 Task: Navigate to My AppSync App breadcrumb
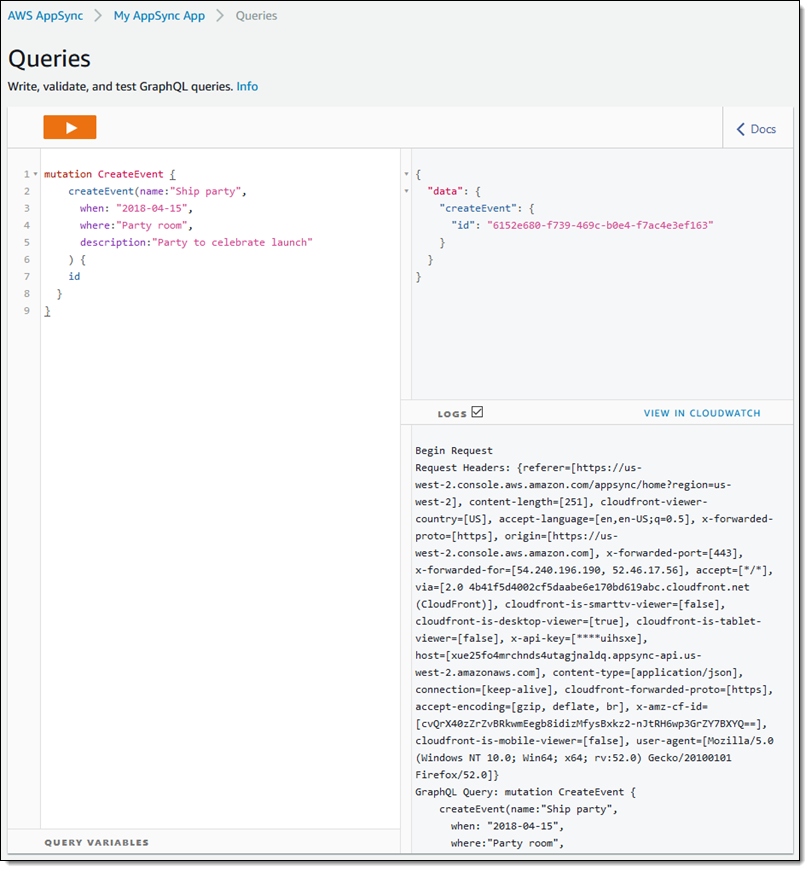point(159,16)
